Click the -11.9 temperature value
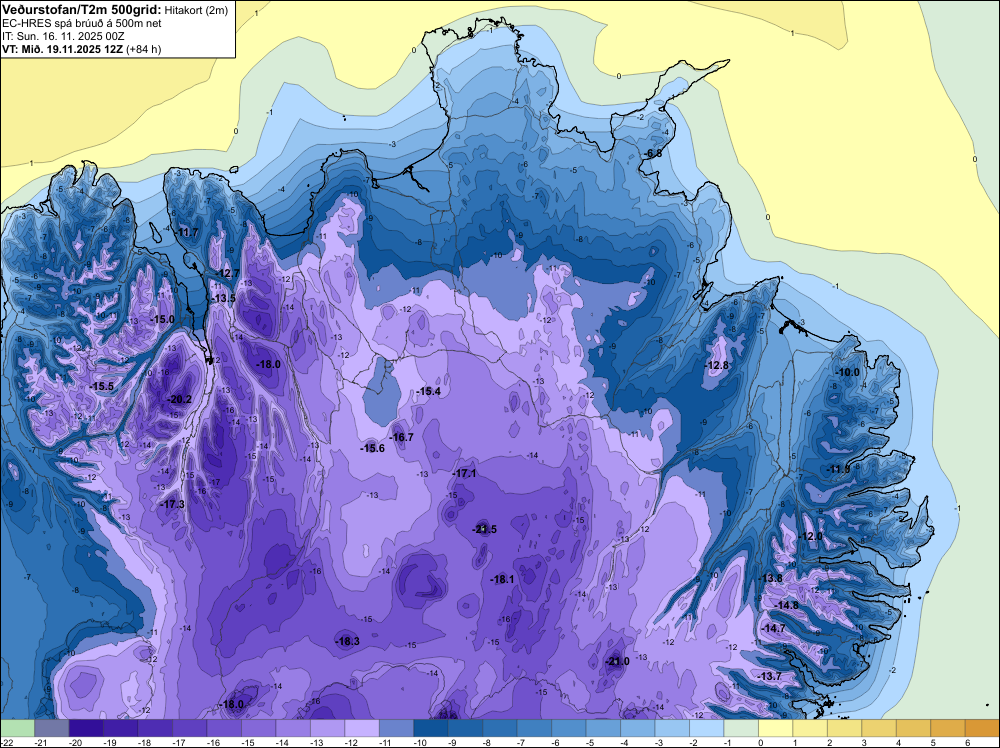1000x748 pixels. [x=838, y=469]
